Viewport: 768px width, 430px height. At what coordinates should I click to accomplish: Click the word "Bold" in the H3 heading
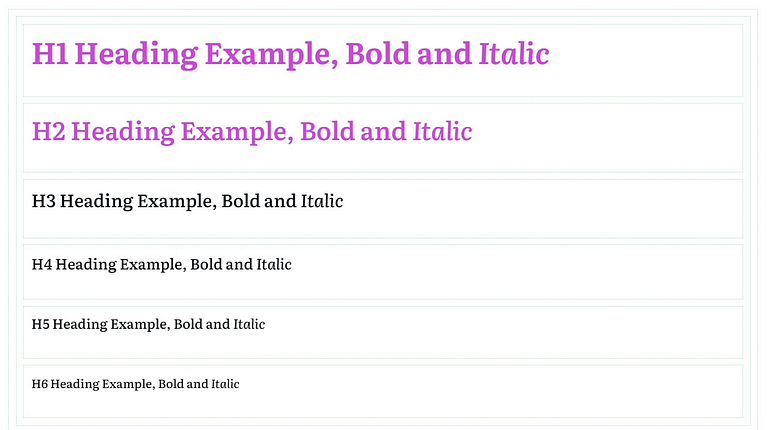point(243,202)
